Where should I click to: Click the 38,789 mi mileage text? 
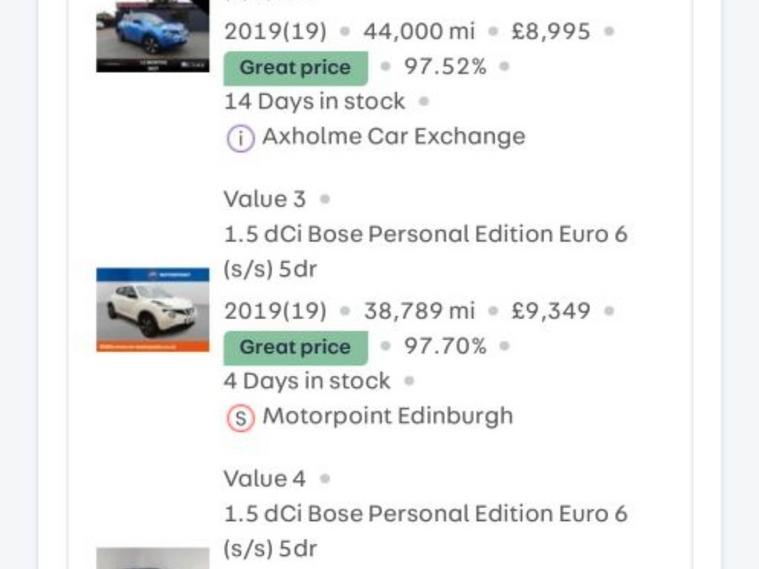[x=419, y=311]
